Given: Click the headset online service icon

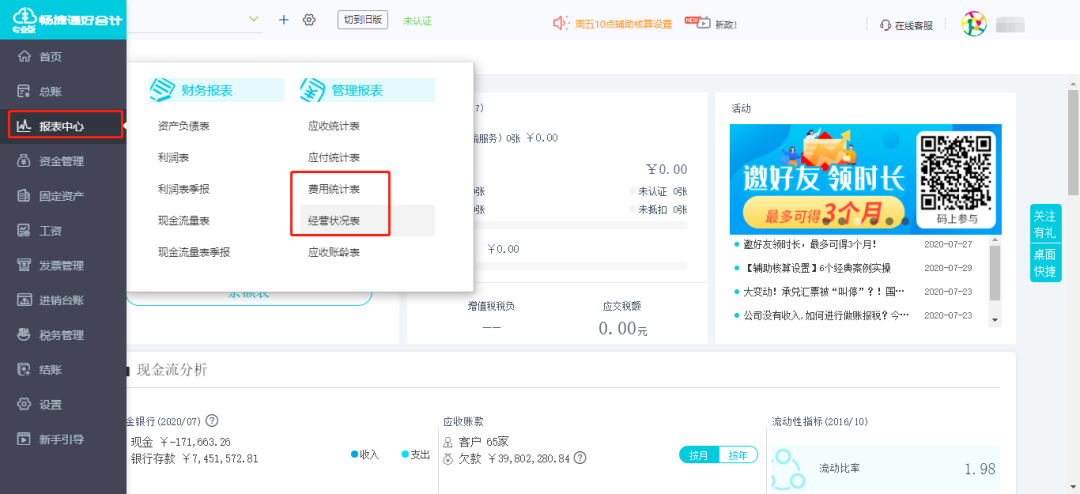Looking at the screenshot, I should 886,25.
